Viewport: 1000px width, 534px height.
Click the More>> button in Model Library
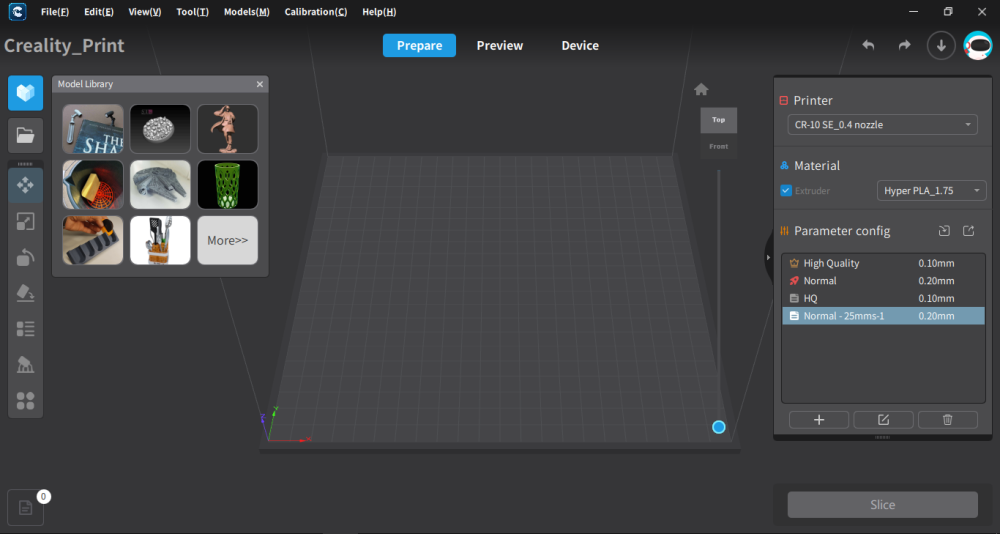point(228,241)
